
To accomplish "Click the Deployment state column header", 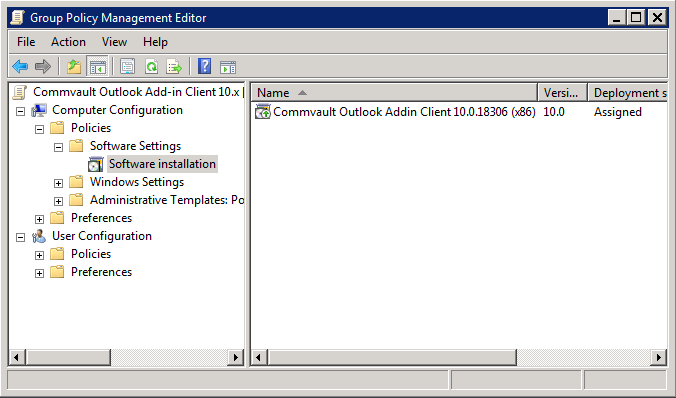I will point(628,93).
